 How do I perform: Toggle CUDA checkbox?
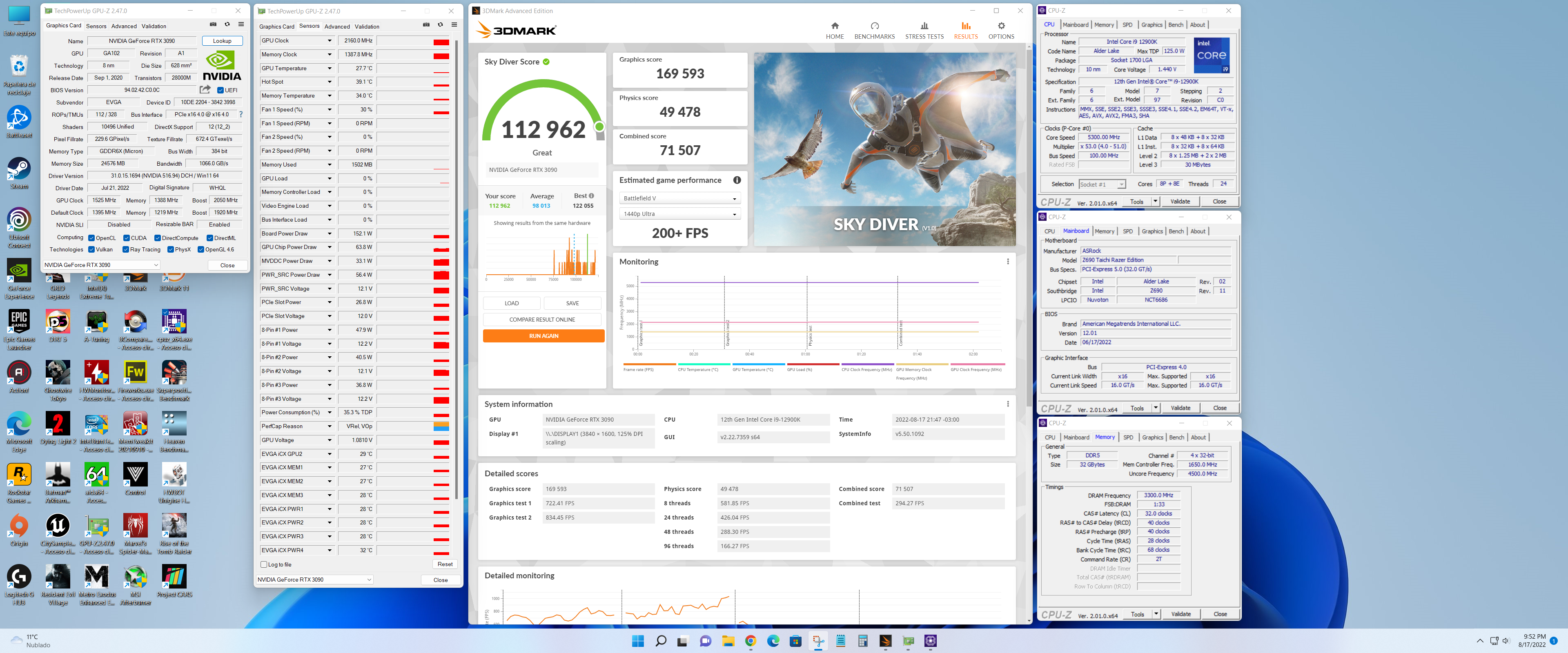click(x=127, y=238)
